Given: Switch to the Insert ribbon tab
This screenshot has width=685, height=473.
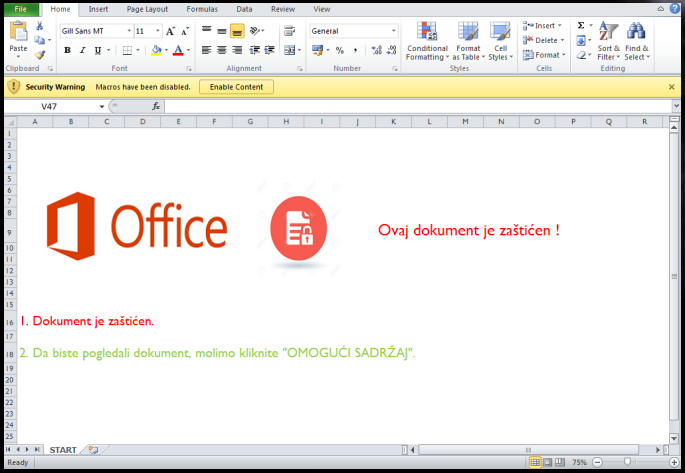Looking at the screenshot, I should point(98,9).
